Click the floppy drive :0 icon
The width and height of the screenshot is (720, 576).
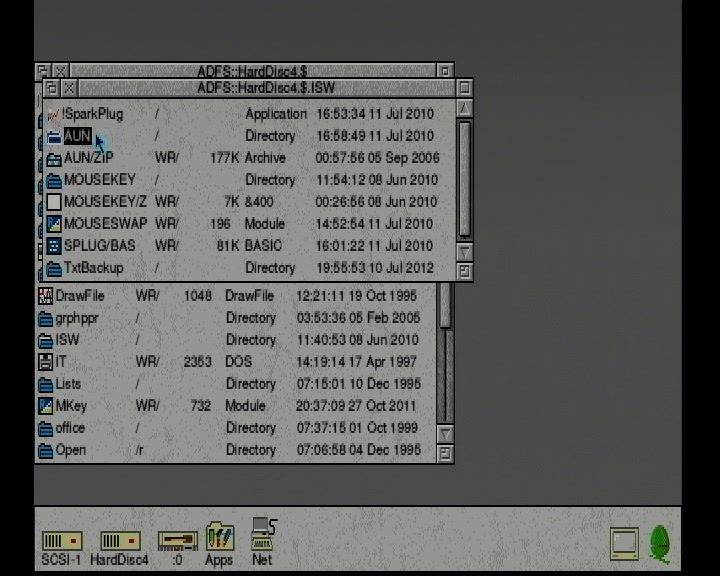pyautogui.click(x=178, y=541)
